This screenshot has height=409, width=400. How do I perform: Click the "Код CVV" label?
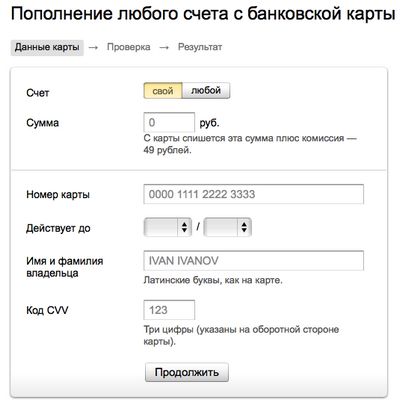pyautogui.click(x=47, y=310)
